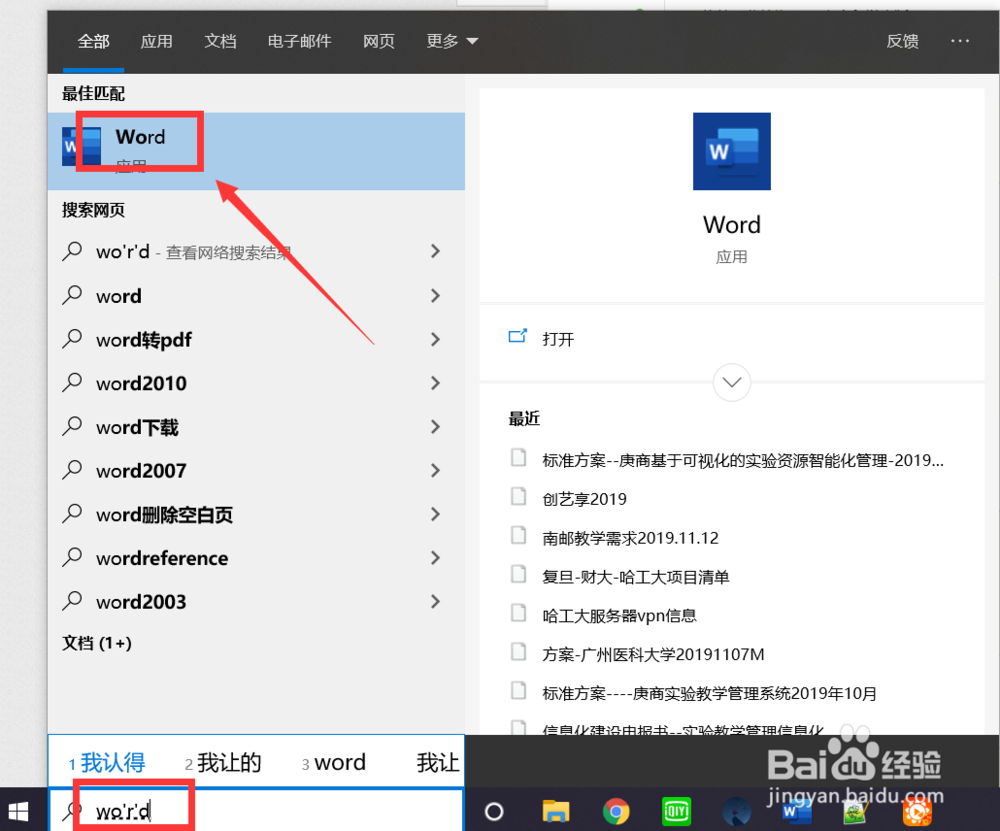Switch to the 应用 tab

[156, 42]
